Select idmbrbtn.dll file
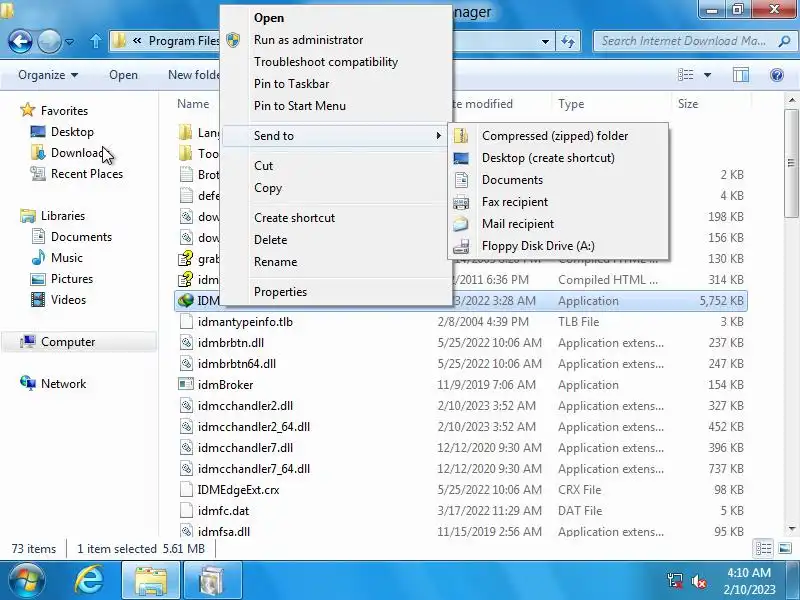This screenshot has height=600, width=800. tap(231, 343)
